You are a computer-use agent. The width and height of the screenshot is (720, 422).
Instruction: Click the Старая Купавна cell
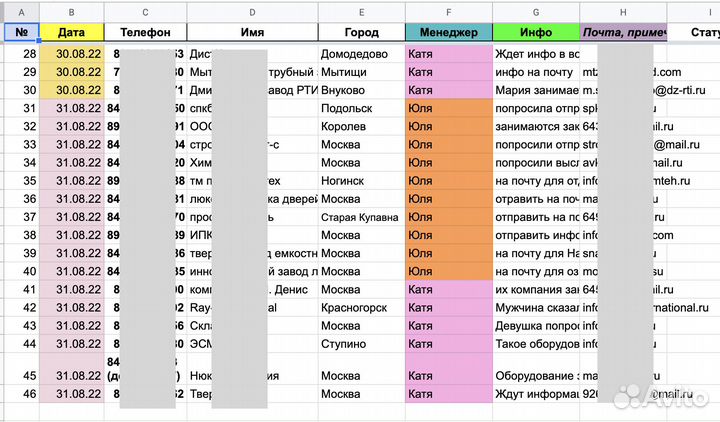[x=361, y=217]
